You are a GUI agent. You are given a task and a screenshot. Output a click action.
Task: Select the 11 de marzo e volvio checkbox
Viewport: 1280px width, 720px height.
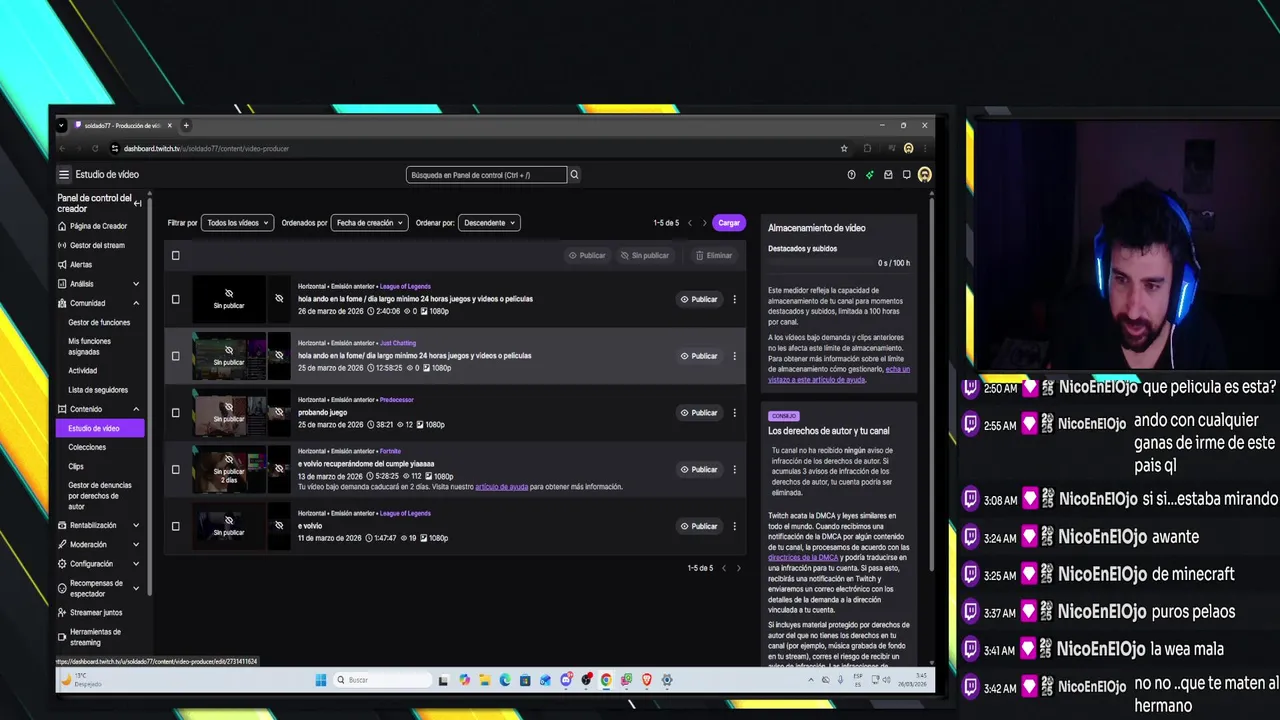(x=175, y=526)
